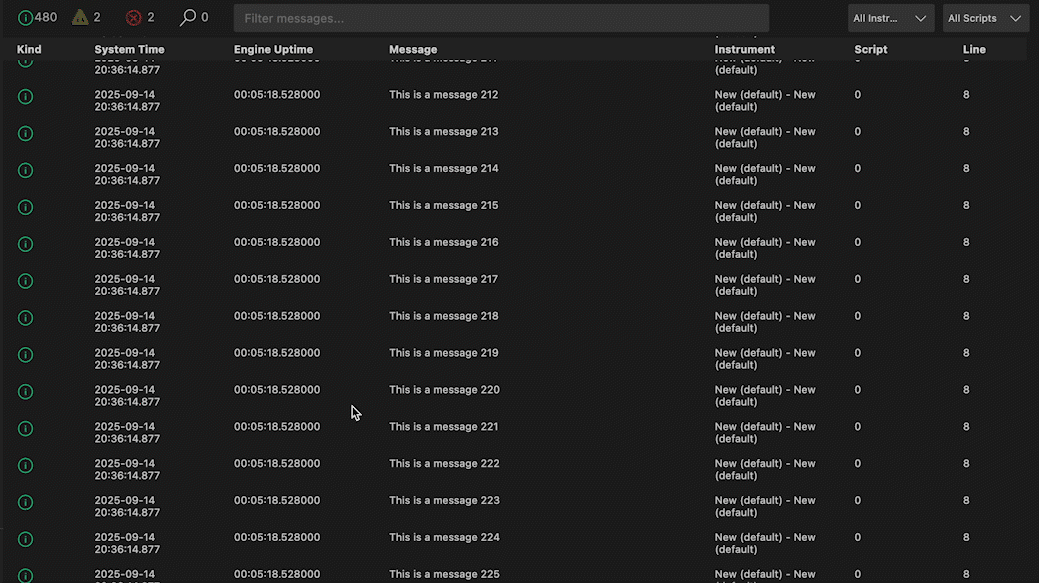Click the info icon beside message 224
1040x583 pixels.
pos(25,539)
